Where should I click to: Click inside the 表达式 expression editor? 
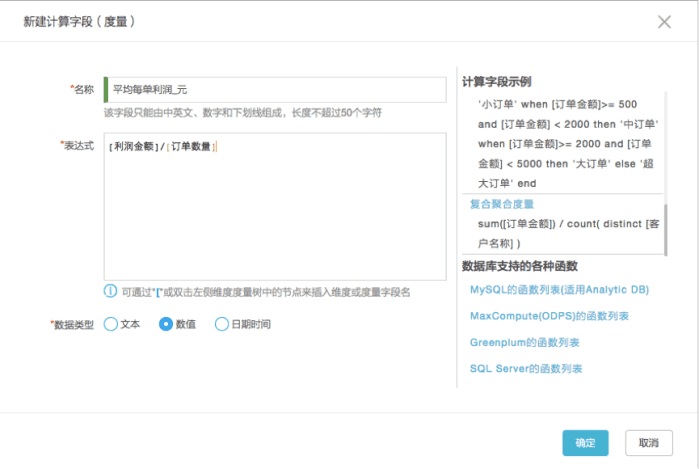coord(275,206)
